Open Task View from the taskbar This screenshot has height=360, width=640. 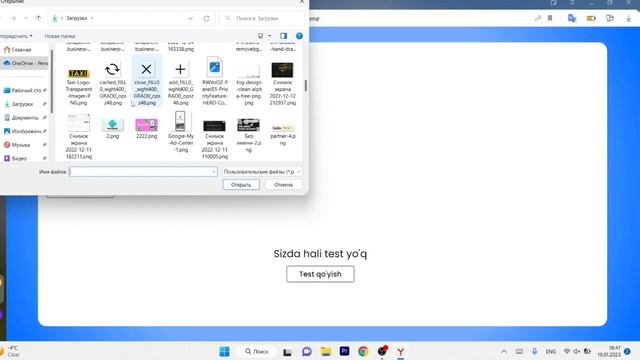pos(287,352)
